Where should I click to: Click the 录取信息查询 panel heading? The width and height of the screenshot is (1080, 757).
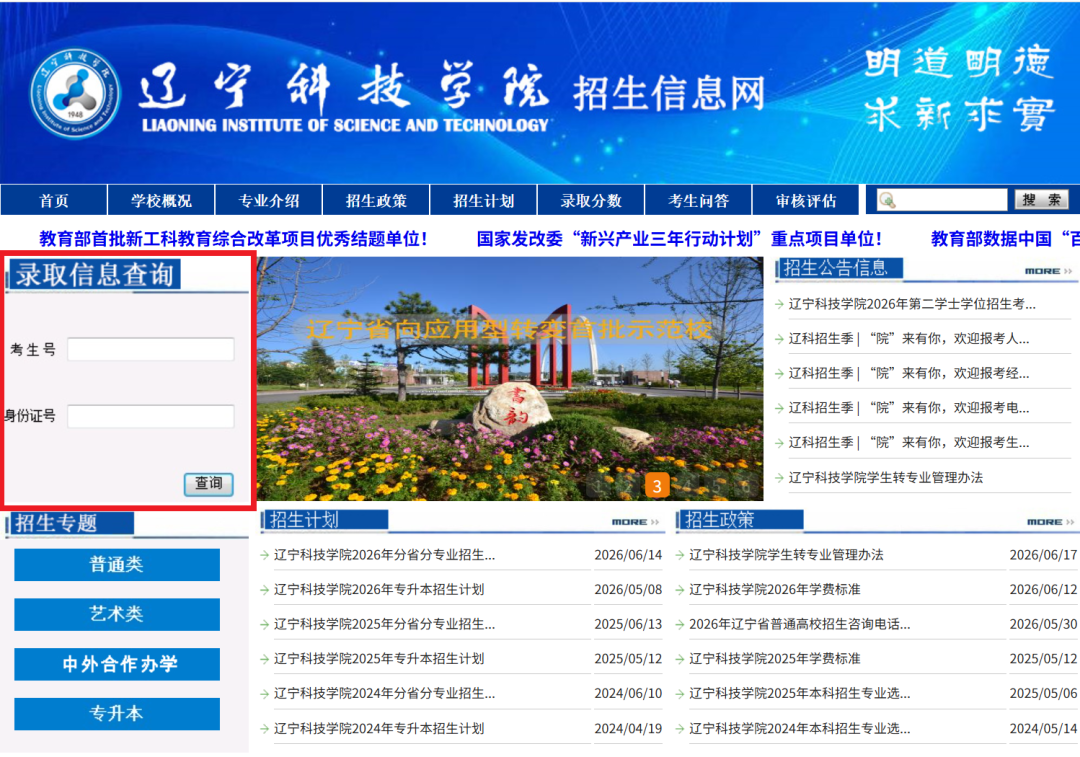click(94, 274)
